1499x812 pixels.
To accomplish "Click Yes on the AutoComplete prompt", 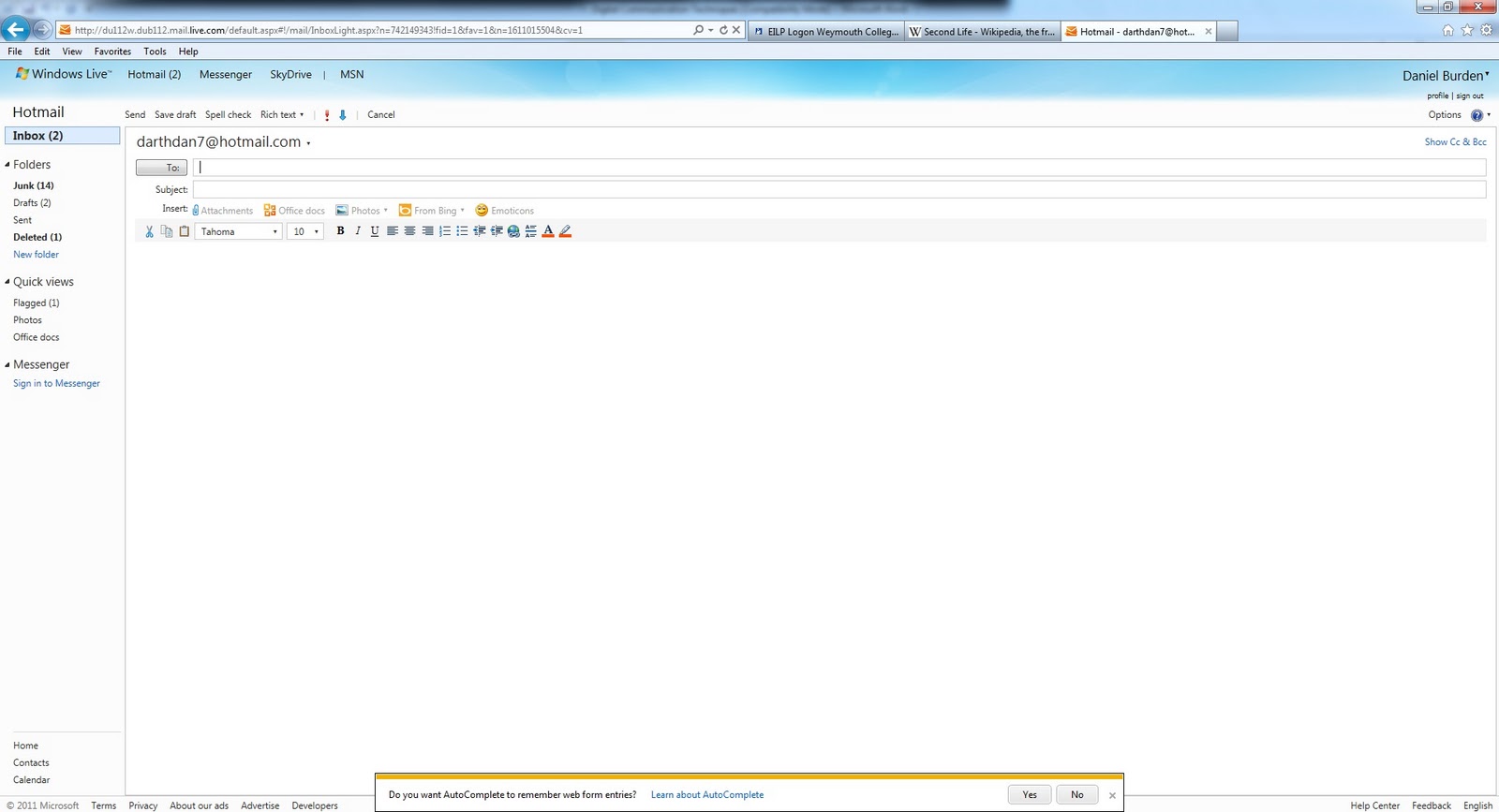I will (1030, 794).
